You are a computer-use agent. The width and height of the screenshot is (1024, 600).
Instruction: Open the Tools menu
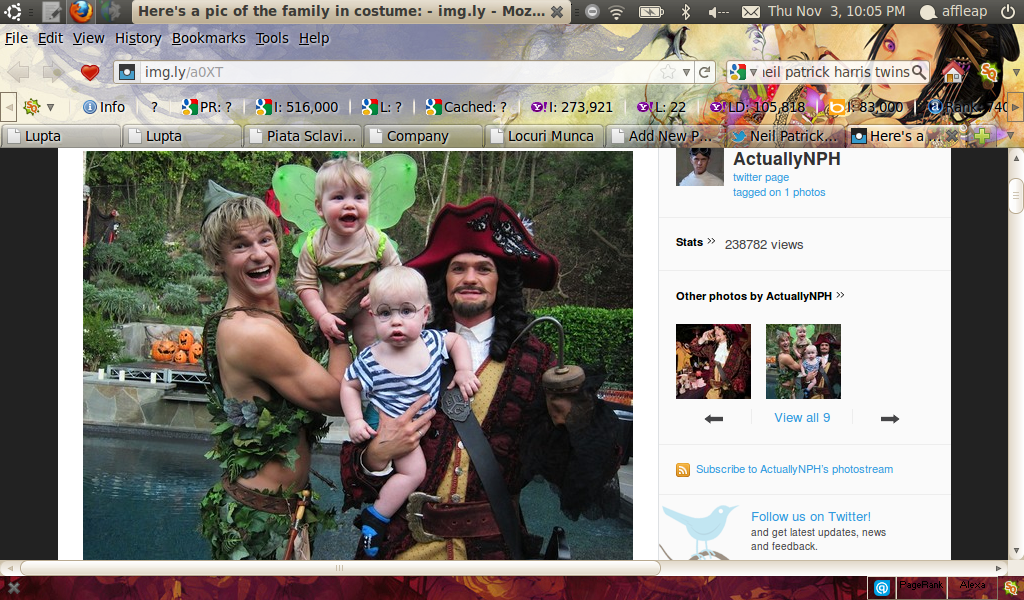[272, 39]
